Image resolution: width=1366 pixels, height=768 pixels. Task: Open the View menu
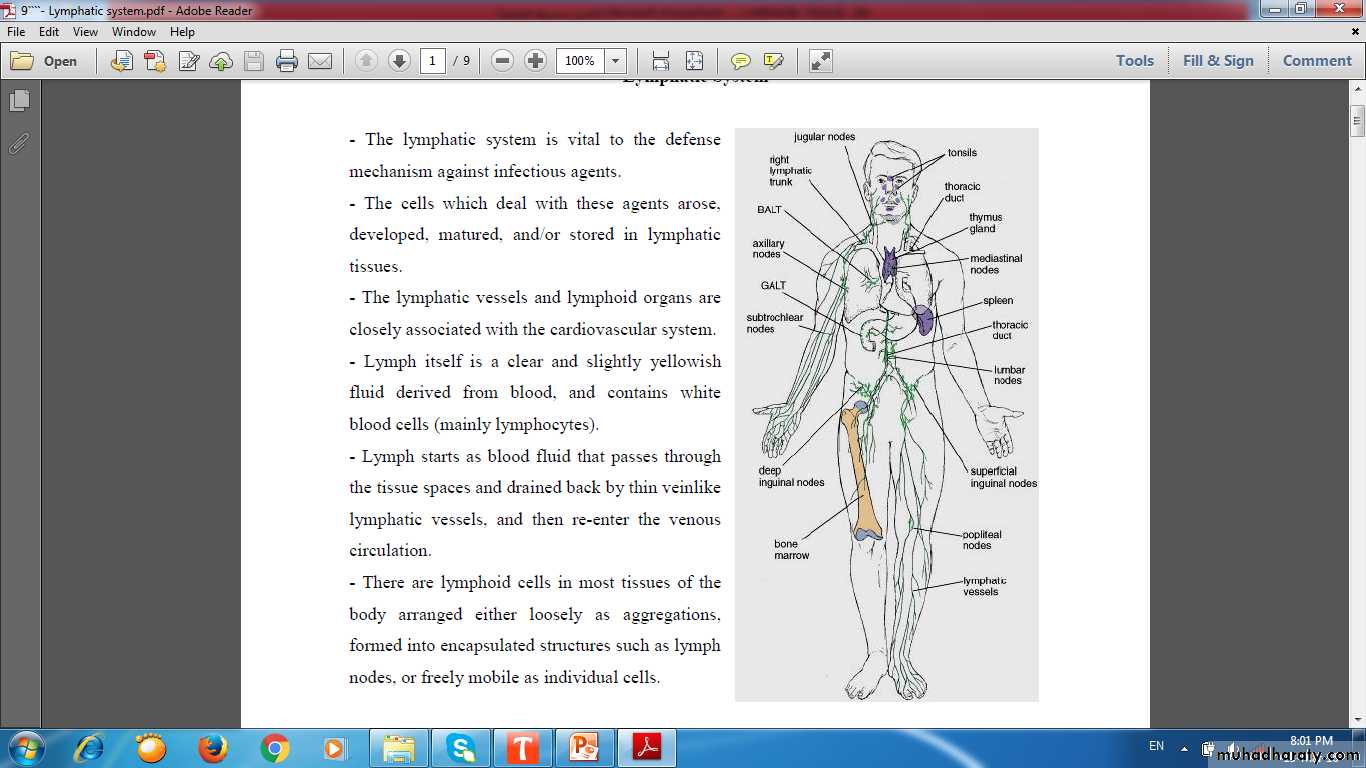85,32
